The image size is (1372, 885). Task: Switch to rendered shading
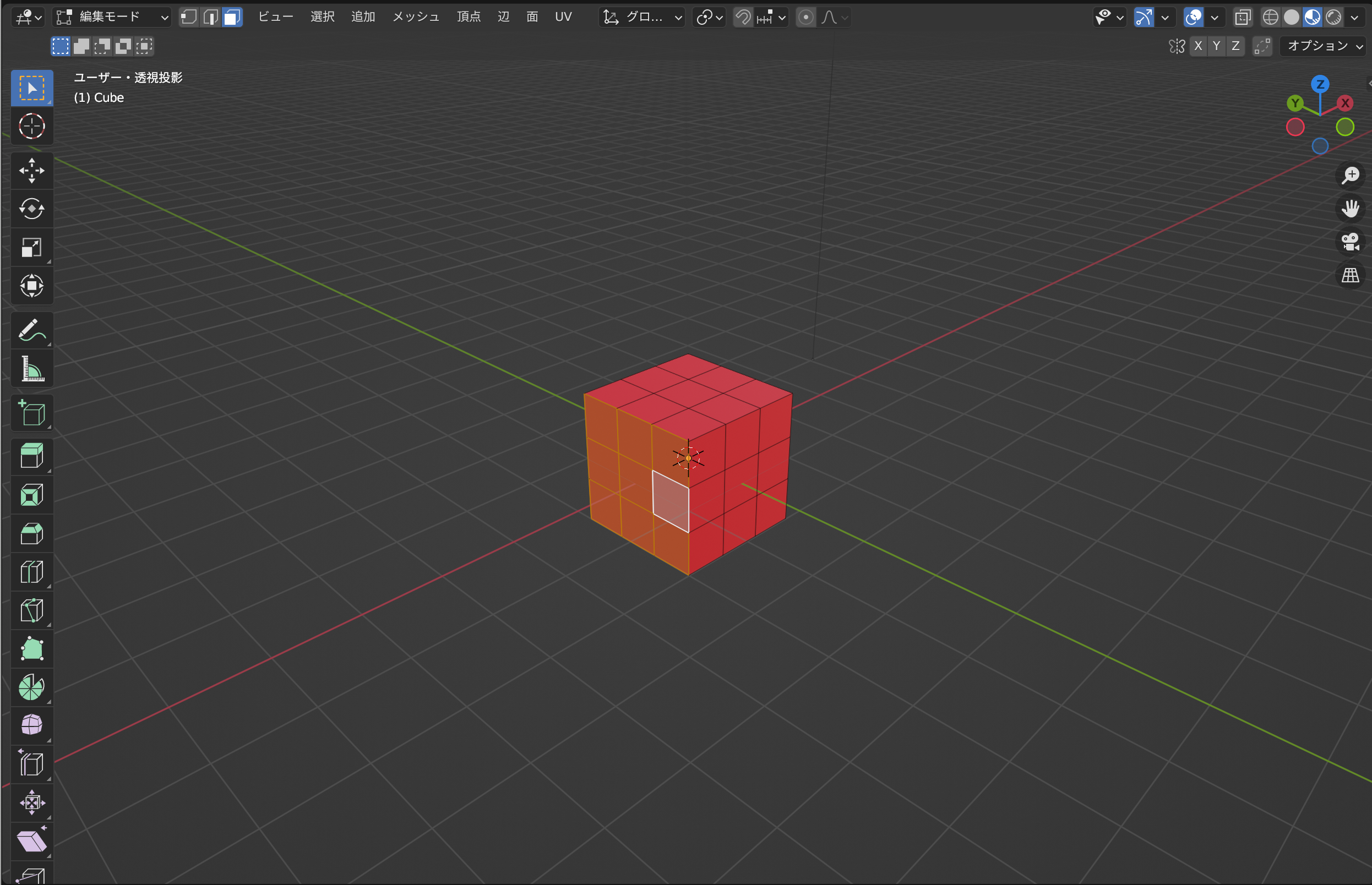(1334, 17)
